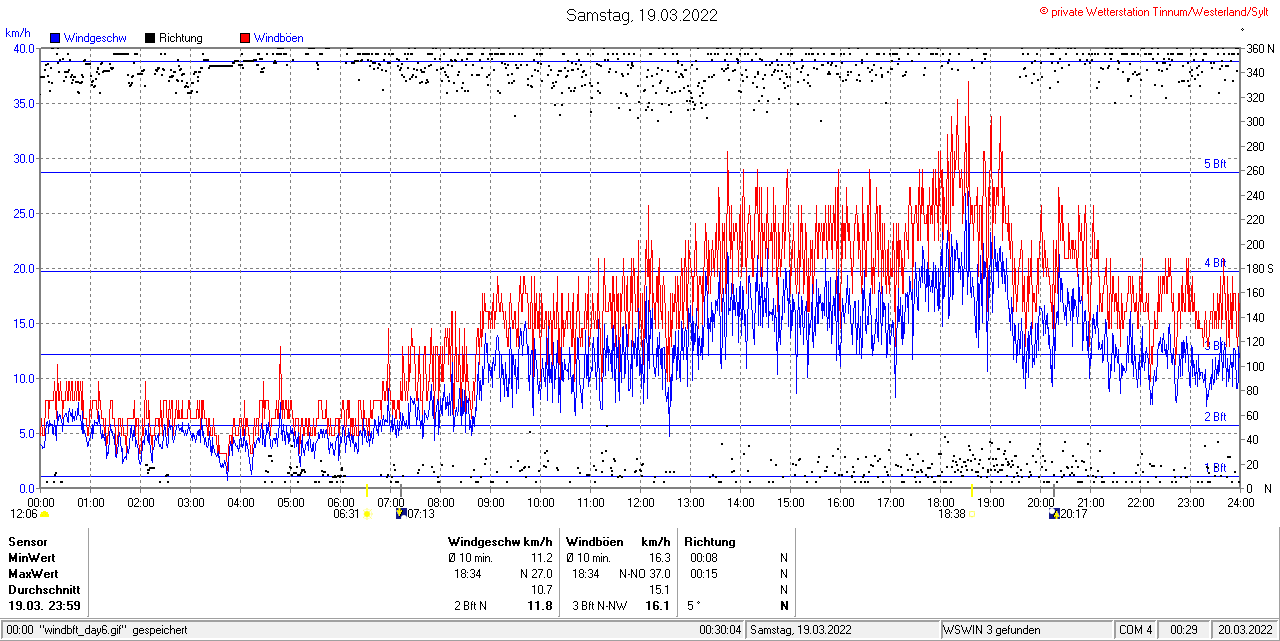Click the 00:15 direction max time

click(703, 574)
